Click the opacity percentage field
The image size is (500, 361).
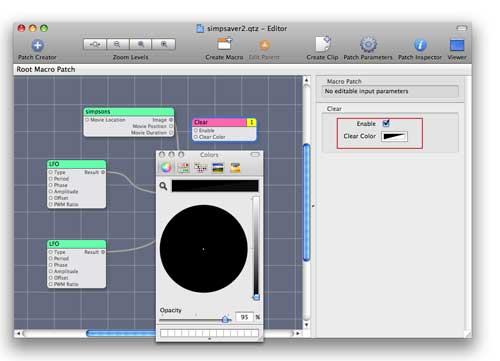244,317
